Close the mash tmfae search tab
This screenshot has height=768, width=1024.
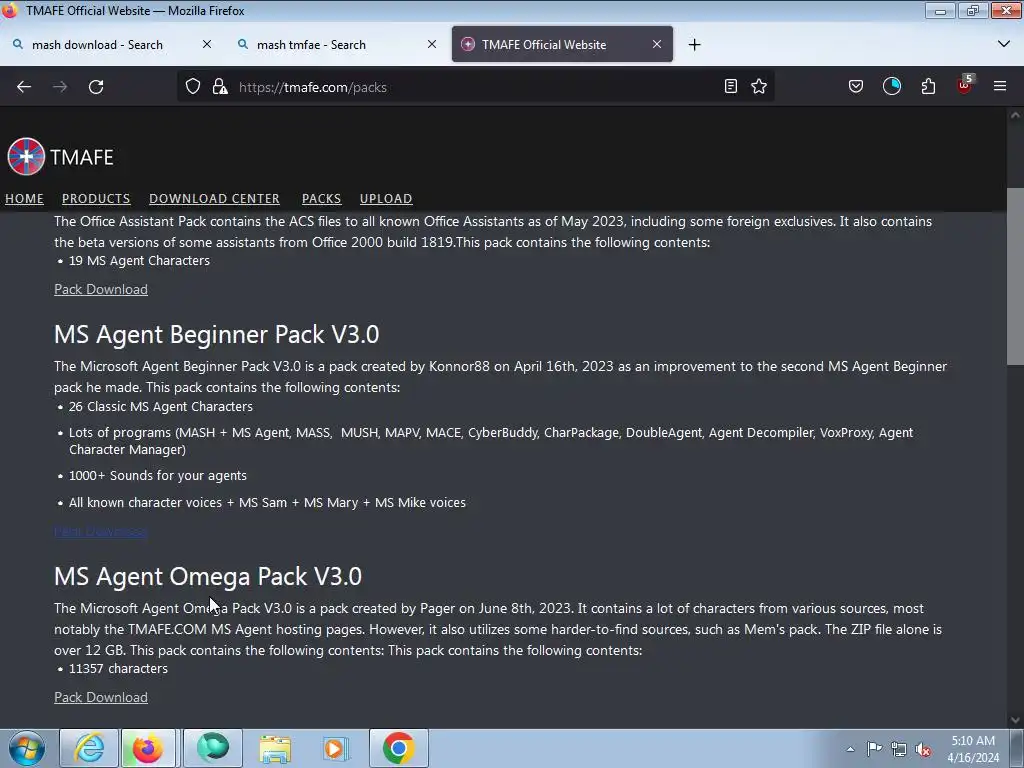[x=432, y=44]
